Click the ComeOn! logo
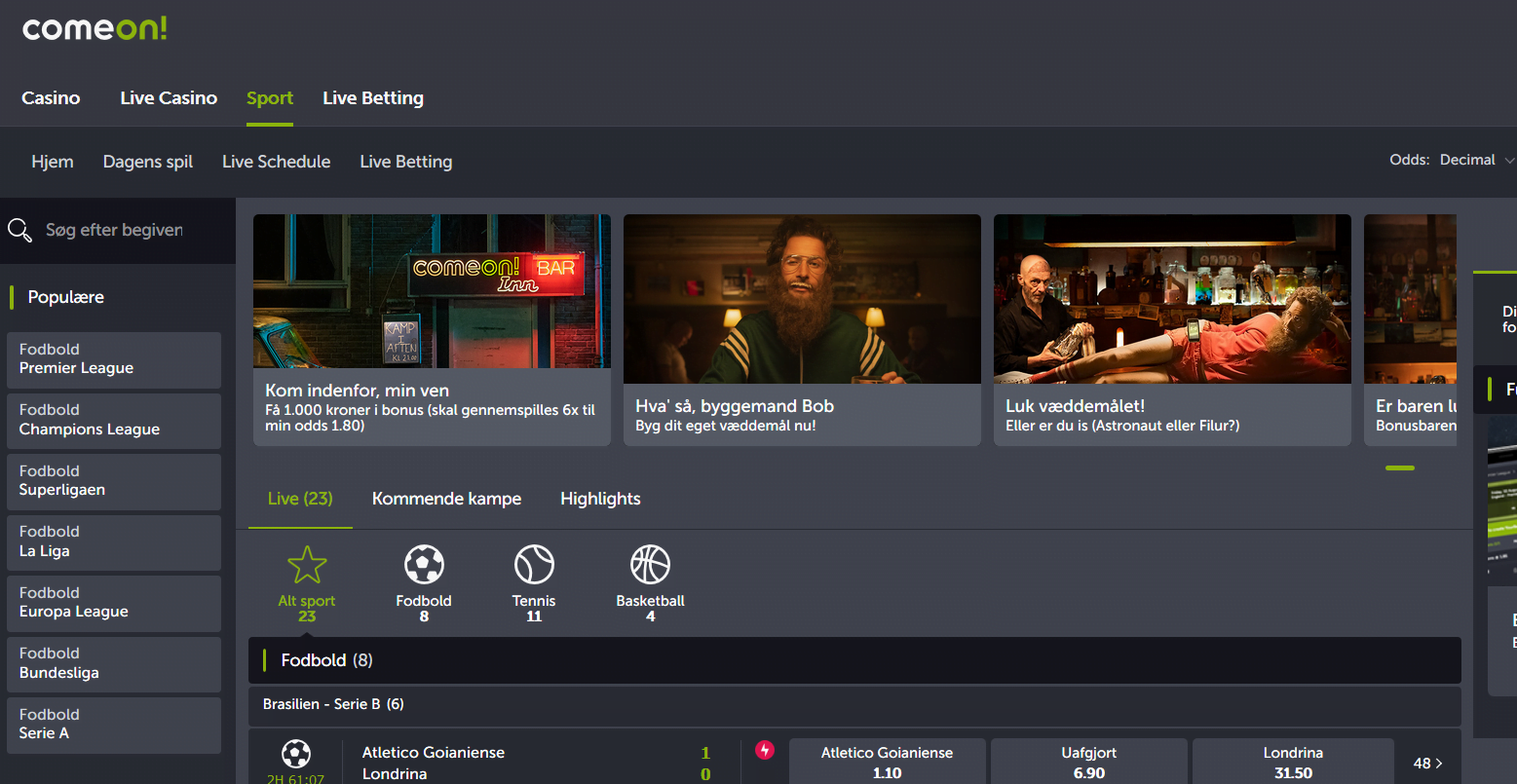The height and width of the screenshot is (784, 1517). (x=95, y=28)
